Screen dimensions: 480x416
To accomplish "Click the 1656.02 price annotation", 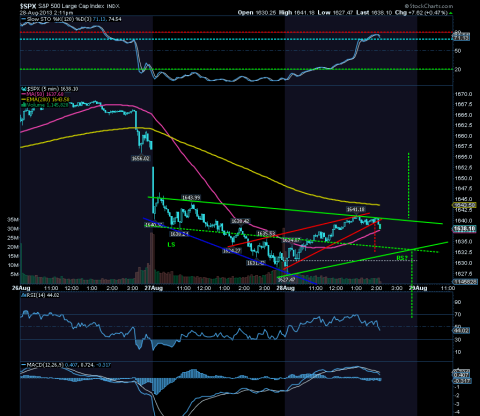I will [140, 158].
